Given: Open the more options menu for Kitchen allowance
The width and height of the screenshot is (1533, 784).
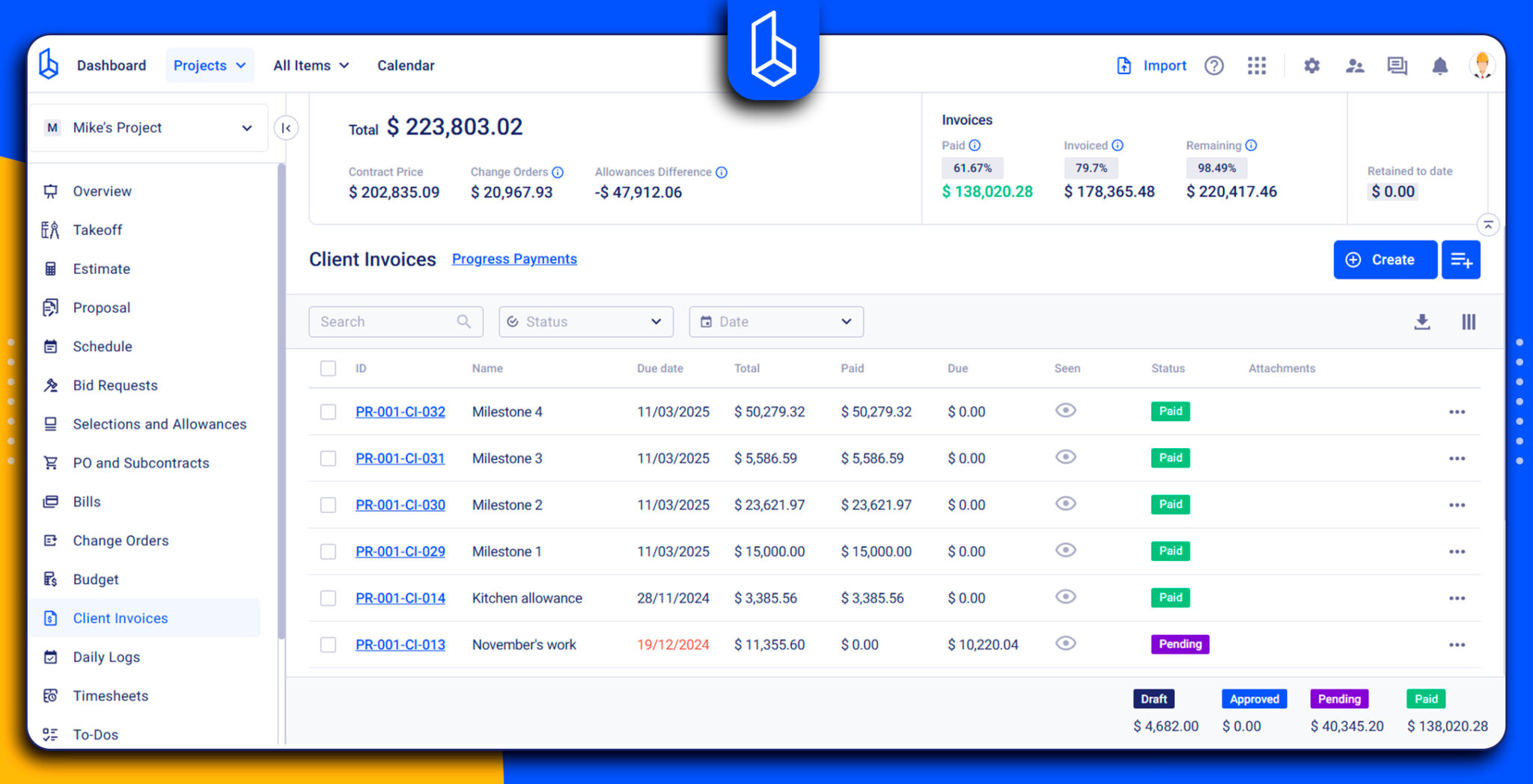Looking at the screenshot, I should pos(1457,598).
